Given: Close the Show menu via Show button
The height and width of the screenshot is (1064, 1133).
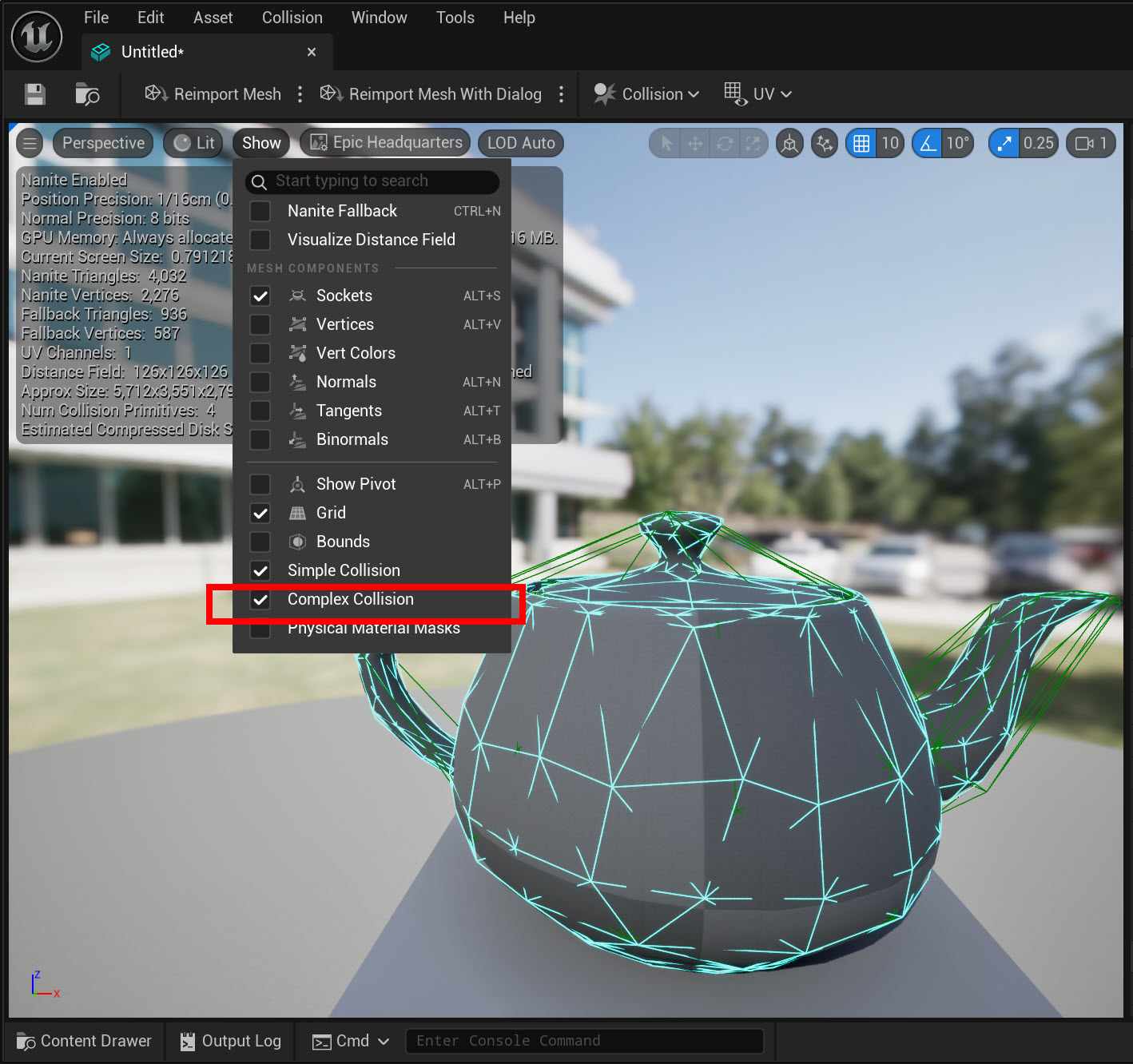Looking at the screenshot, I should click(261, 144).
